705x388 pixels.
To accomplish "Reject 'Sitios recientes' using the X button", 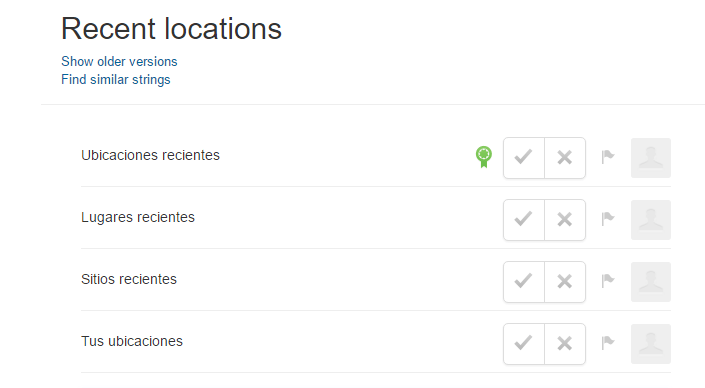I will tap(565, 282).
